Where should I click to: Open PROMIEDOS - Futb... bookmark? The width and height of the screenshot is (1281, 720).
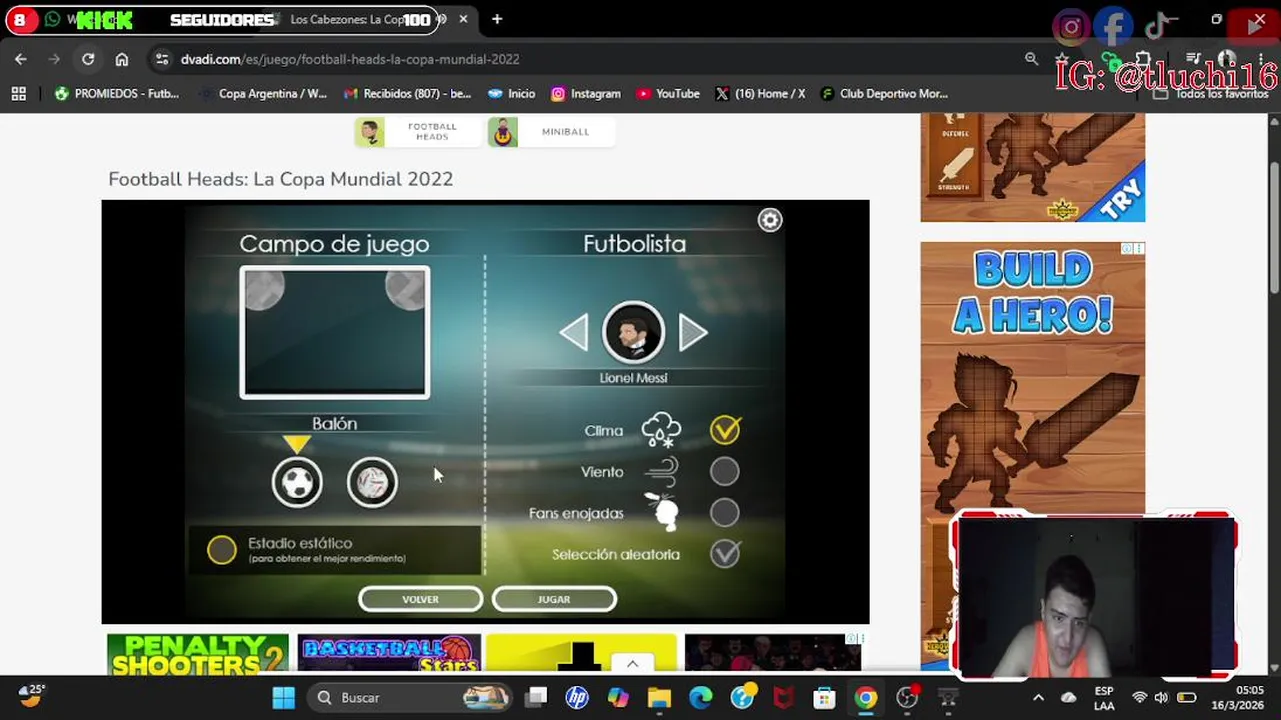coord(117,93)
